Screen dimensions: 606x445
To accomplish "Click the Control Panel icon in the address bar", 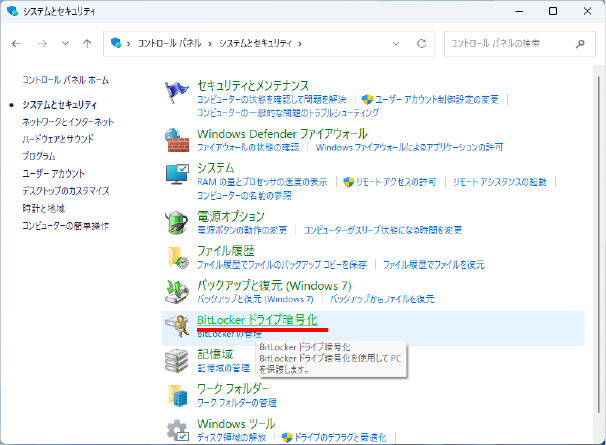I will [x=116, y=43].
